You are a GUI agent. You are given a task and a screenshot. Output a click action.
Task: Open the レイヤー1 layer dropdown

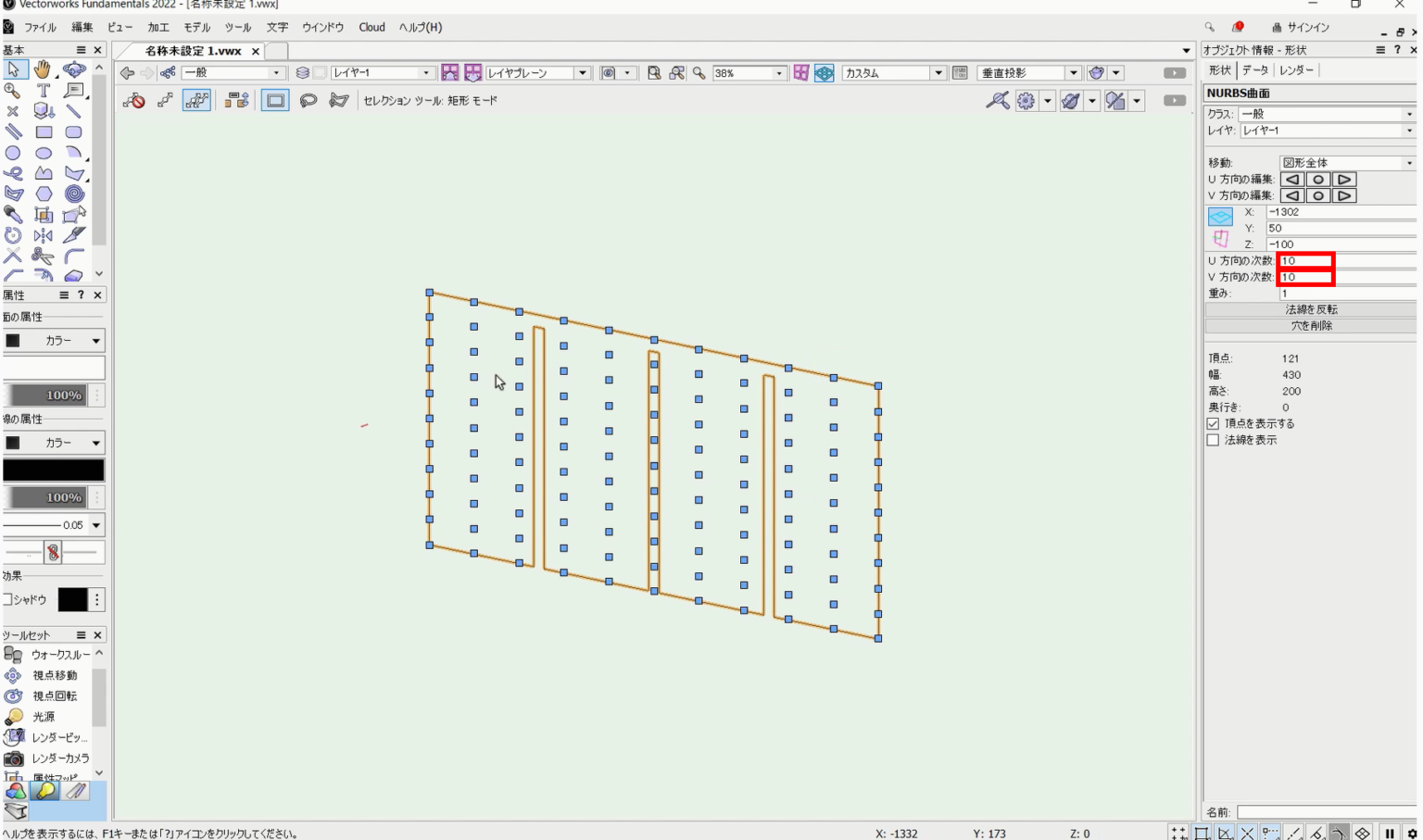(426, 71)
